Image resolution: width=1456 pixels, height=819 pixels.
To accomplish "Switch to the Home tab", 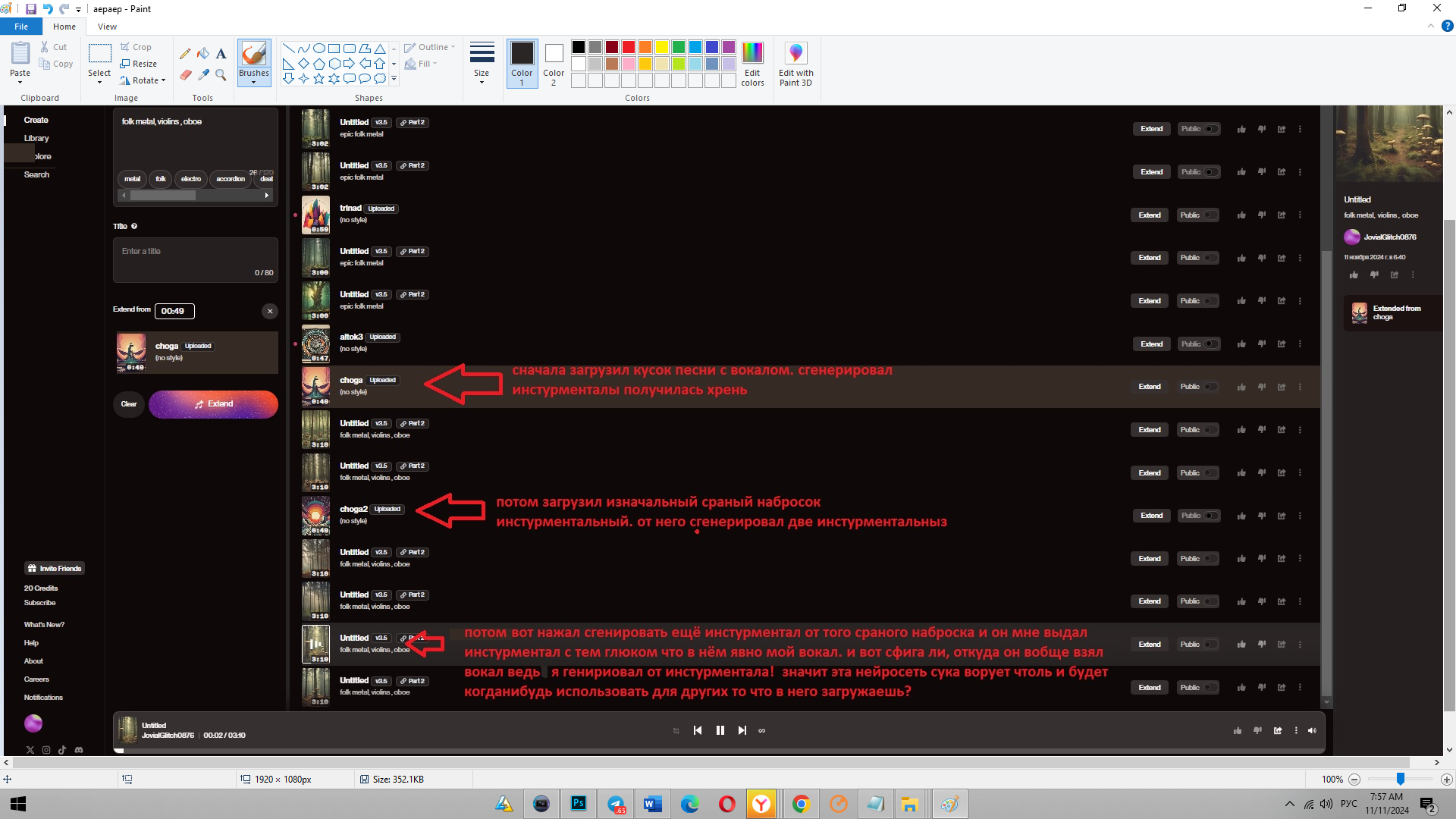I will click(64, 27).
